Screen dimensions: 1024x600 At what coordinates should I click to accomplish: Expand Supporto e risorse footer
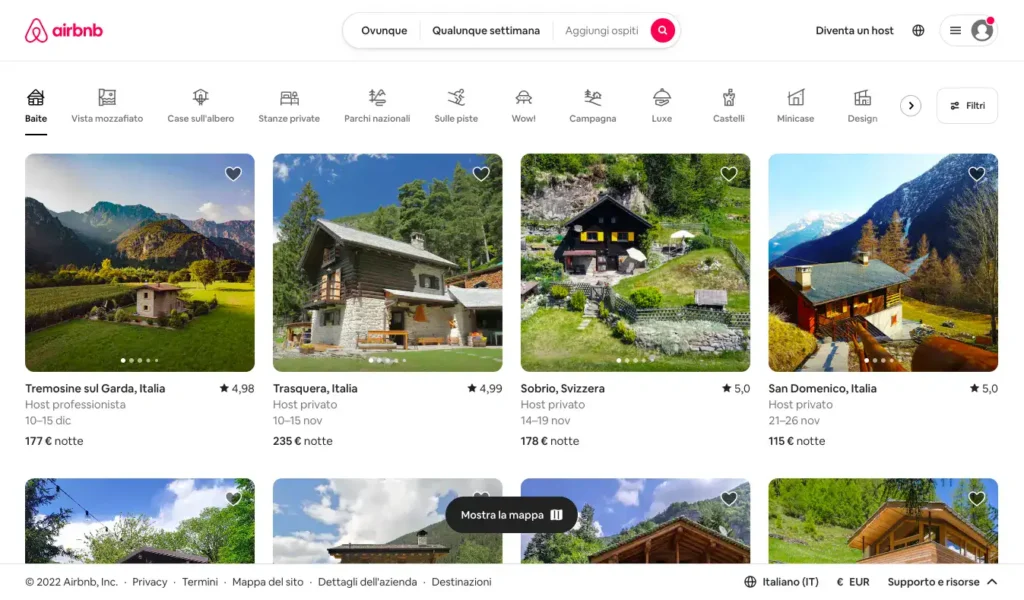(942, 582)
